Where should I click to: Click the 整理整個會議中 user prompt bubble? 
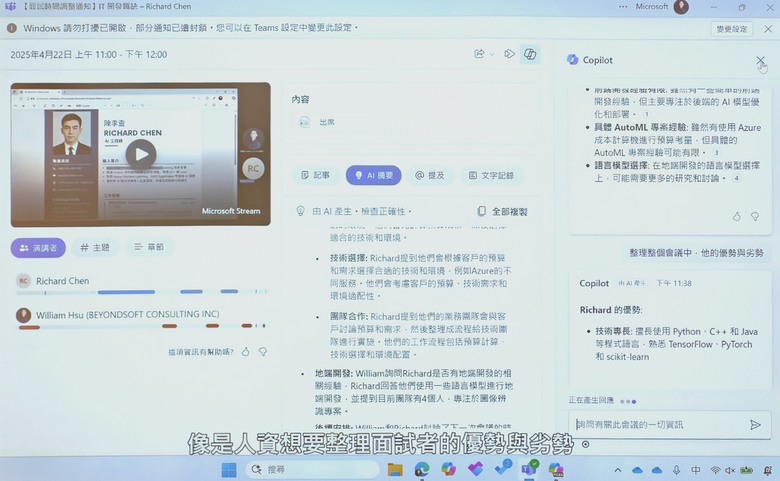click(696, 253)
